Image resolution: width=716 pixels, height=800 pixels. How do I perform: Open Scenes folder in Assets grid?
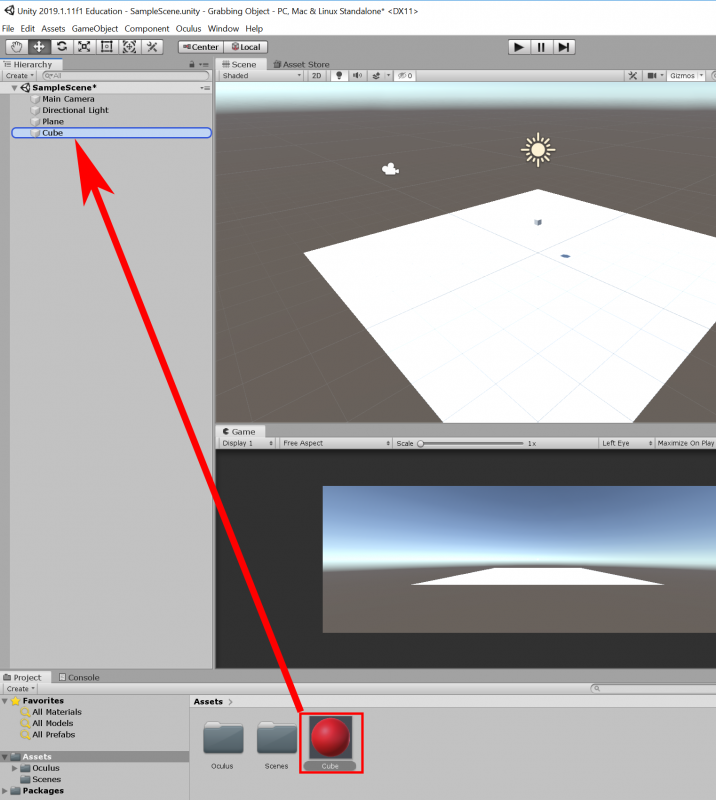click(276, 738)
